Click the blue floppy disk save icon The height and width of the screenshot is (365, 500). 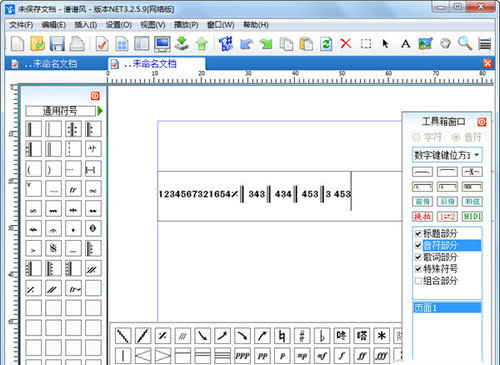[x=57, y=44]
